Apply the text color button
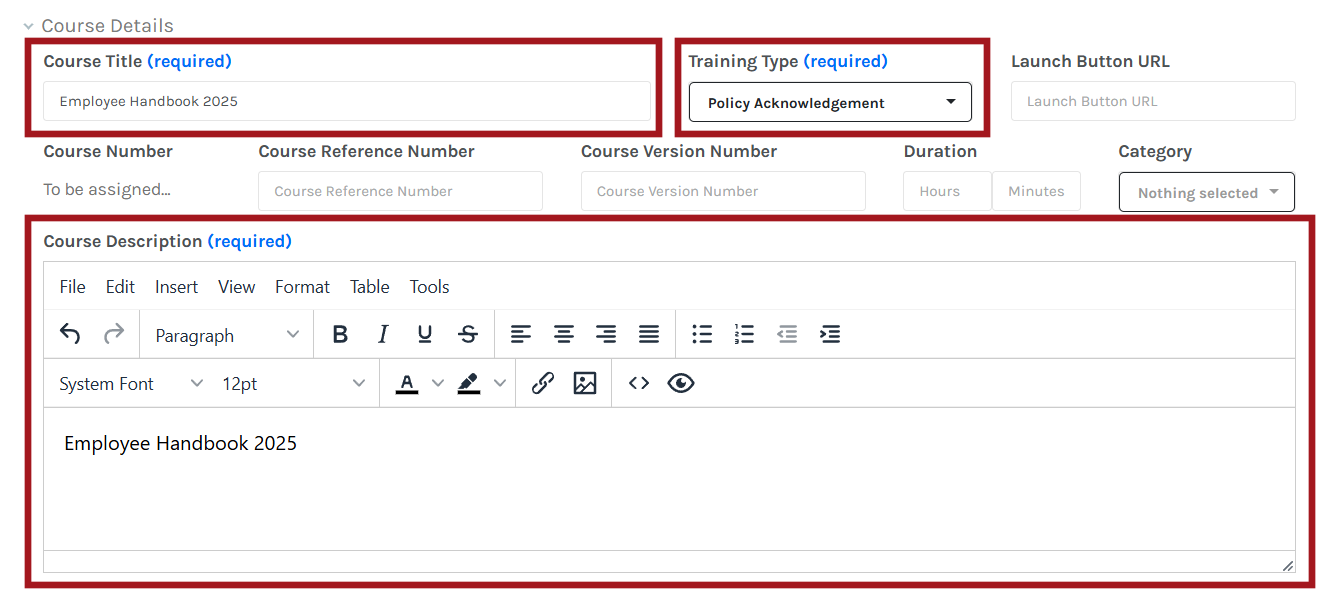Image resolution: width=1328 pixels, height=603 pixels. 407,383
